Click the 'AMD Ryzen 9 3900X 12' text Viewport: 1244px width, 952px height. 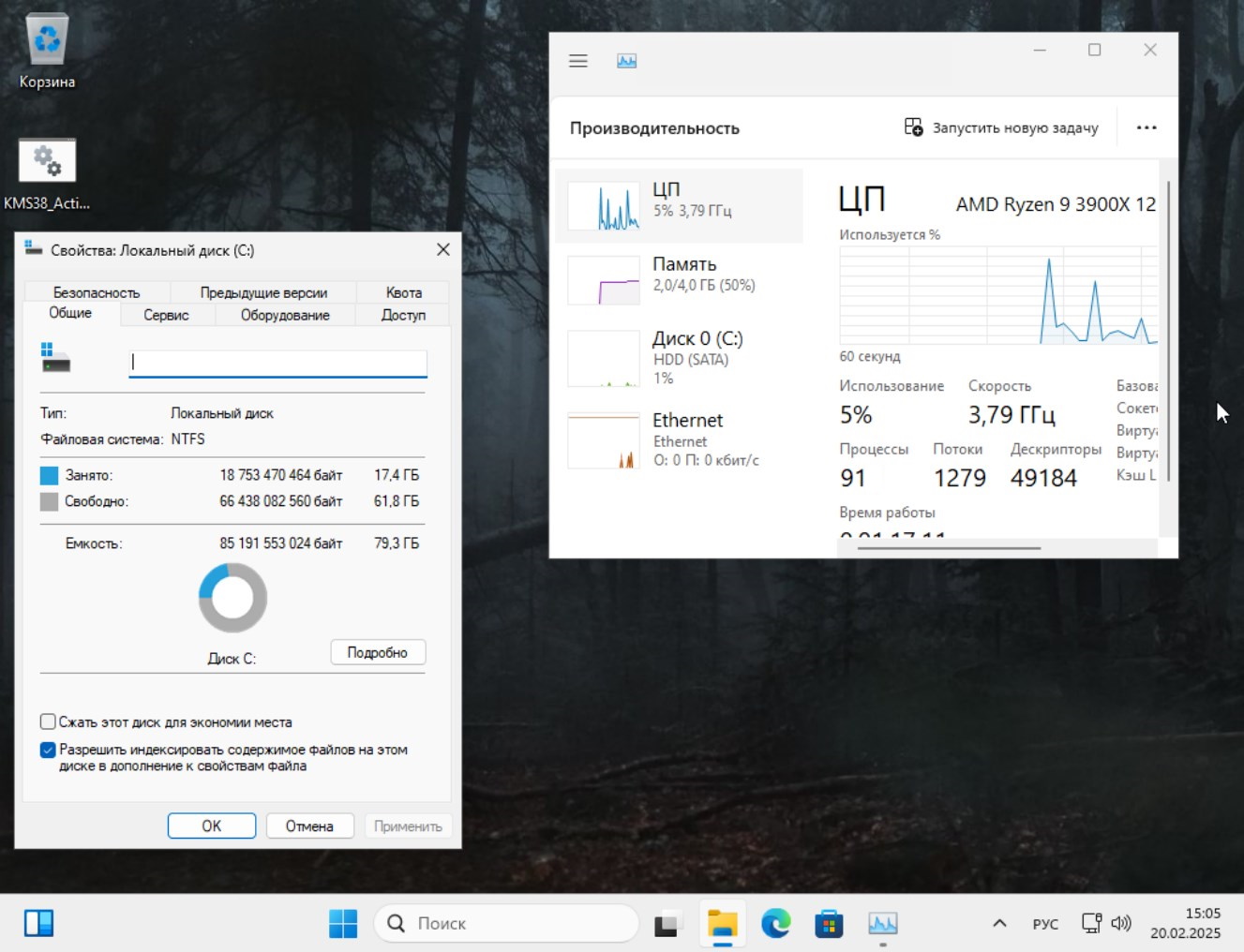(1056, 204)
